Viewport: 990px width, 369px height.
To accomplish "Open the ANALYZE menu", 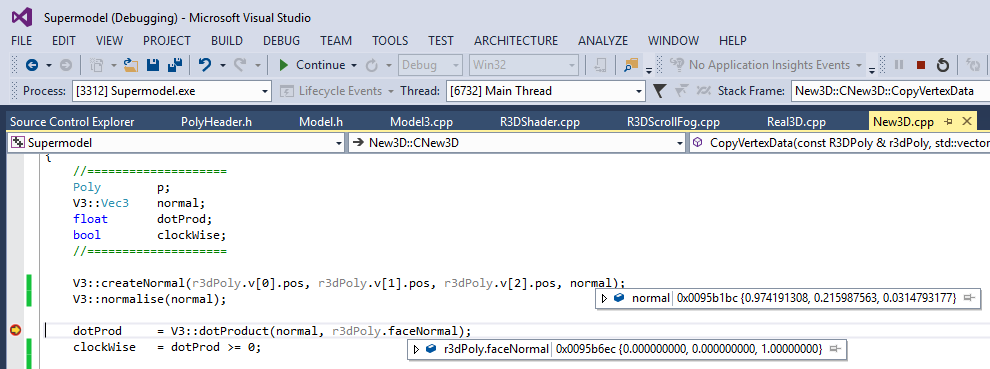I will [x=603, y=40].
